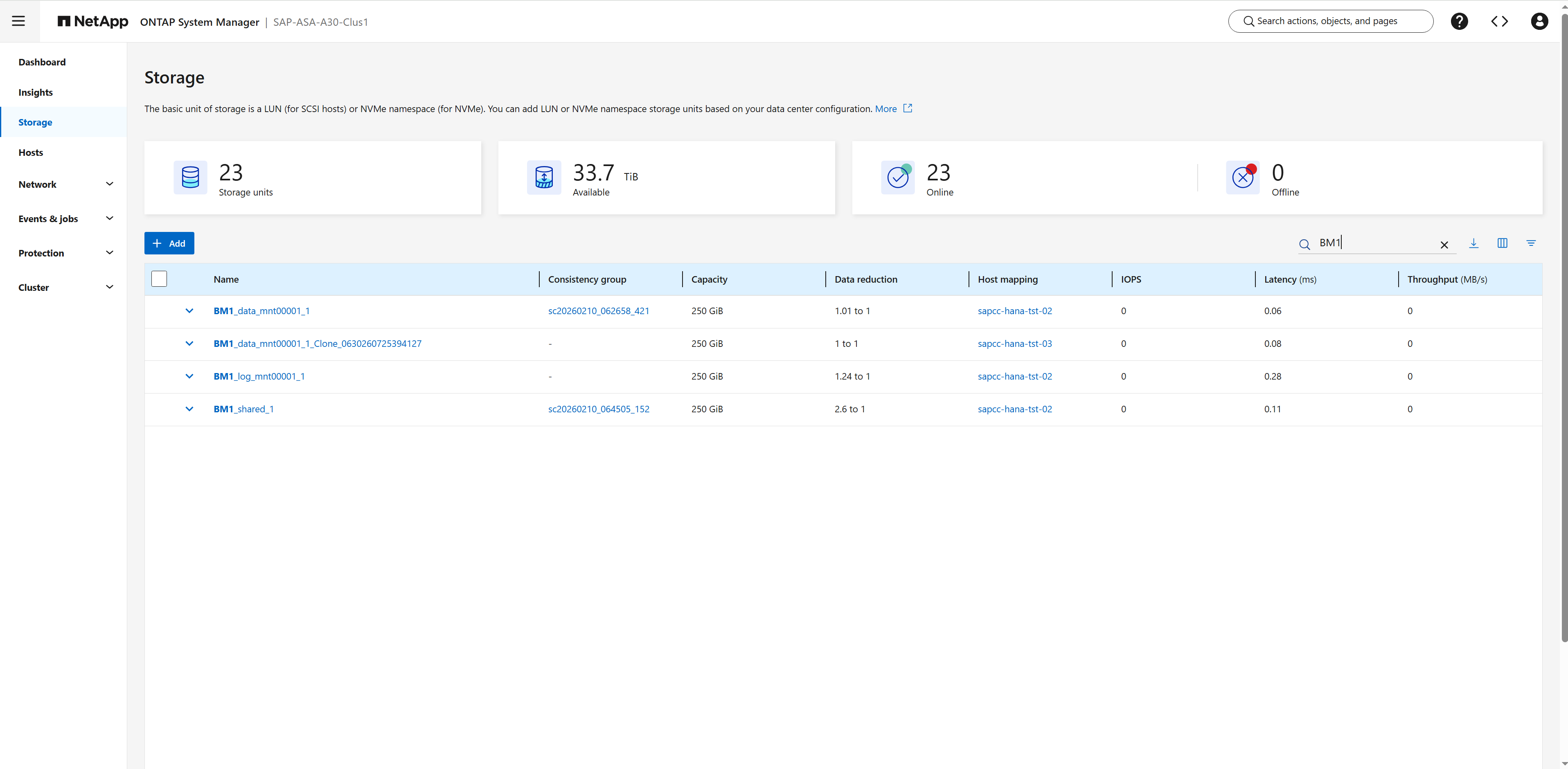This screenshot has width=1568, height=769.
Task: Click the 1.24 to 1 data reduction value
Action: (852, 377)
